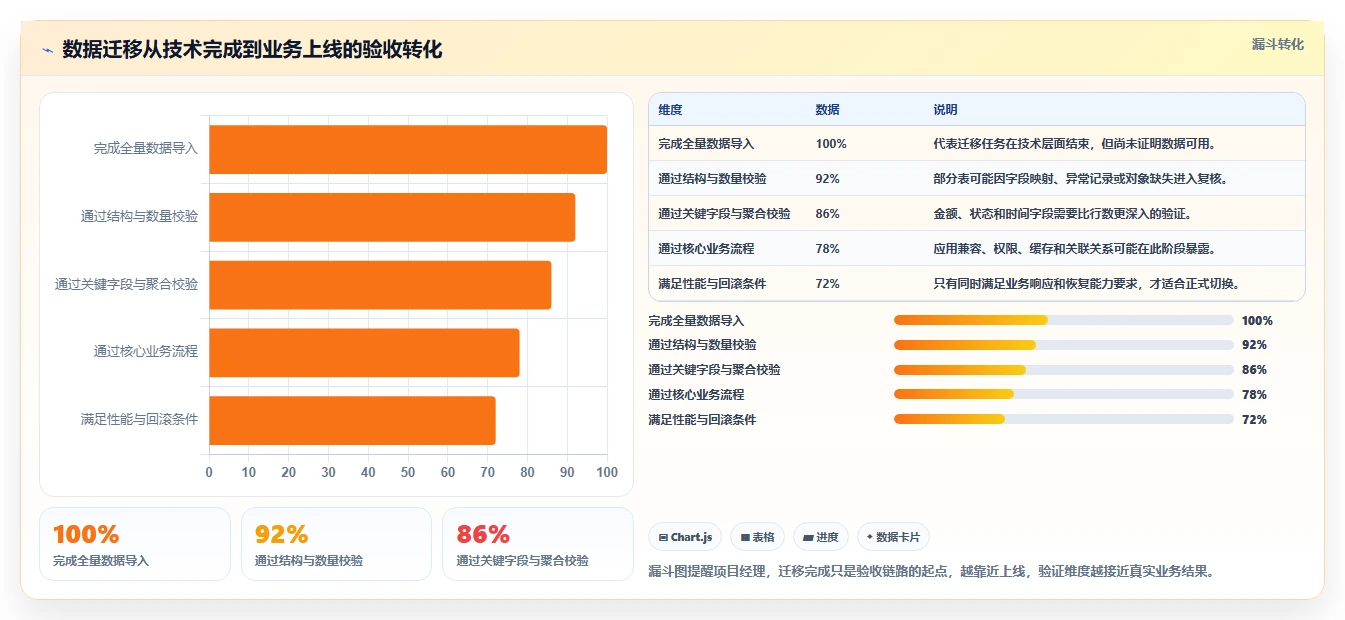Viewport: 1345px width, 620px height.
Task: Click the 92% value in the table
Action: coord(827,178)
